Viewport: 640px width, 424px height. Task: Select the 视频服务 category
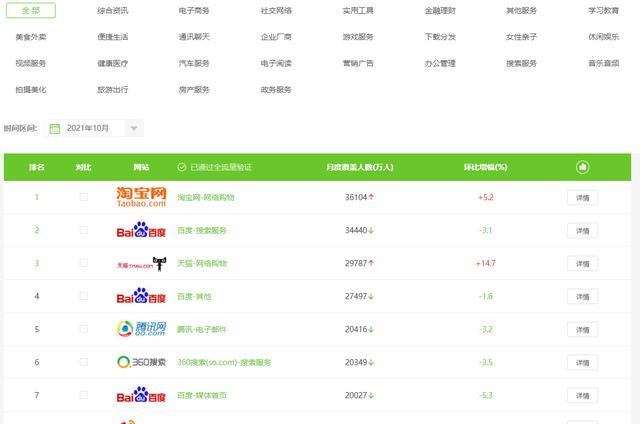tap(31, 63)
